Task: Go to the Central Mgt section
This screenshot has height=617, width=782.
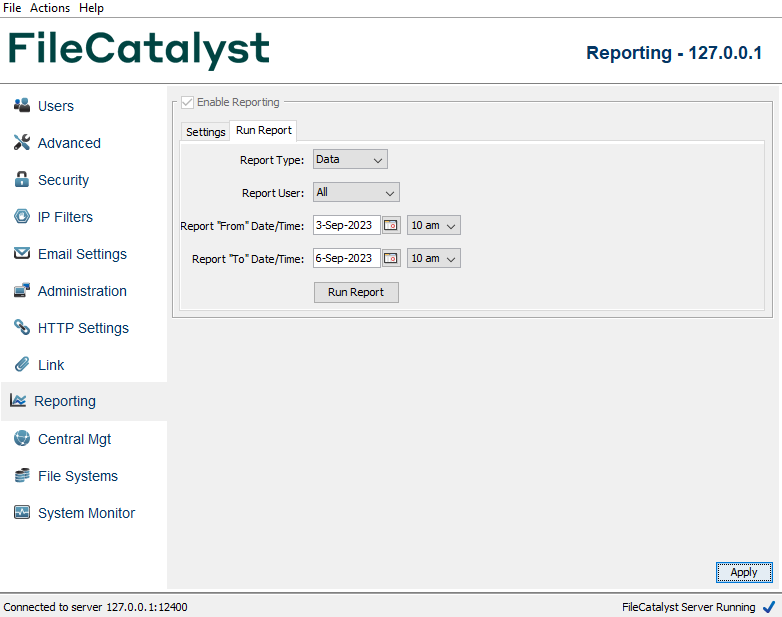Action: pyautogui.click(x=74, y=439)
